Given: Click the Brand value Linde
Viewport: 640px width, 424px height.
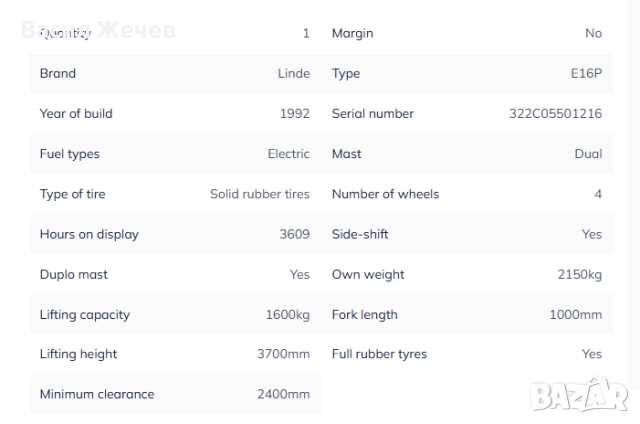Looking at the screenshot, I should click(x=293, y=74).
